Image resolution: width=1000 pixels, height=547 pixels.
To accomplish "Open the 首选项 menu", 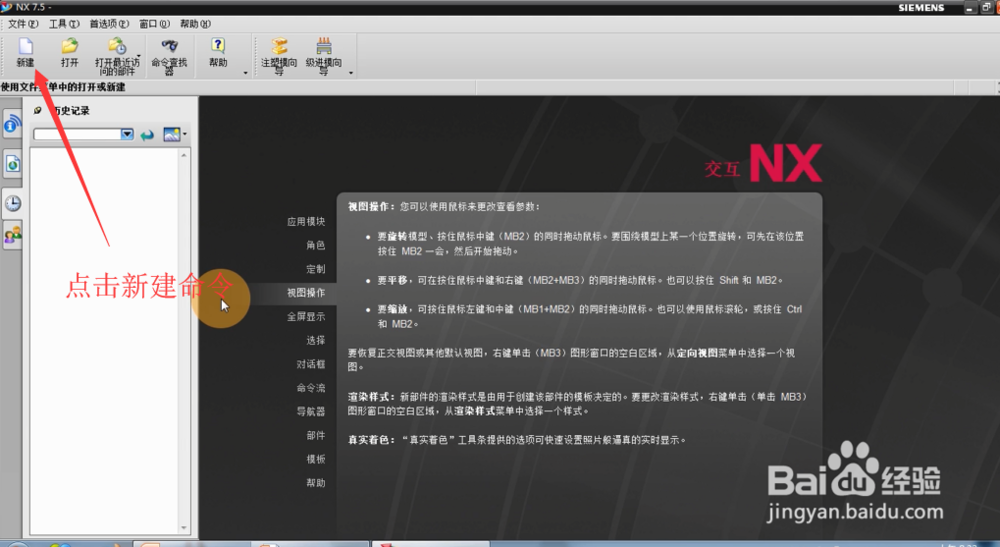I will pyautogui.click(x=109, y=24).
